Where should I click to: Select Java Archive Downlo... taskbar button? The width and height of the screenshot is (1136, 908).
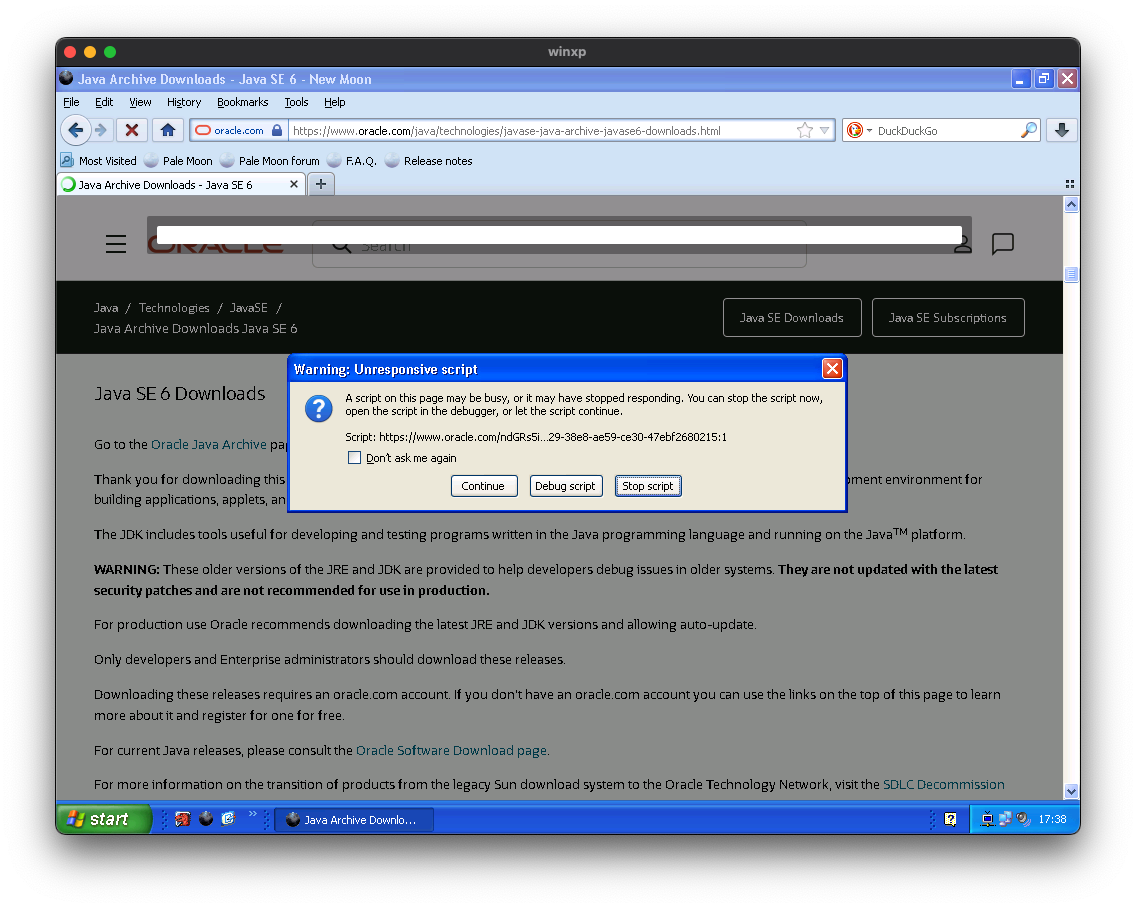(x=354, y=820)
